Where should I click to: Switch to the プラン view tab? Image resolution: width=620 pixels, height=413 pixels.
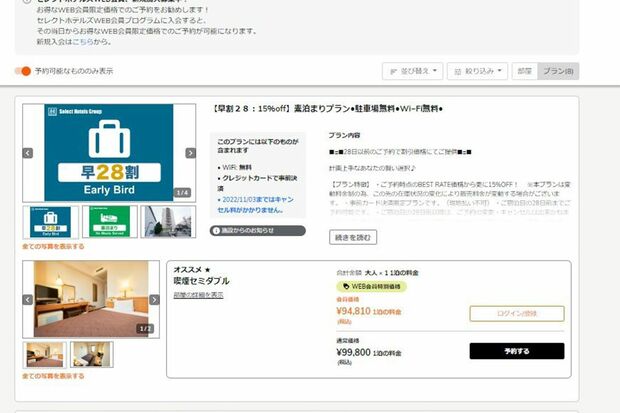click(558, 71)
